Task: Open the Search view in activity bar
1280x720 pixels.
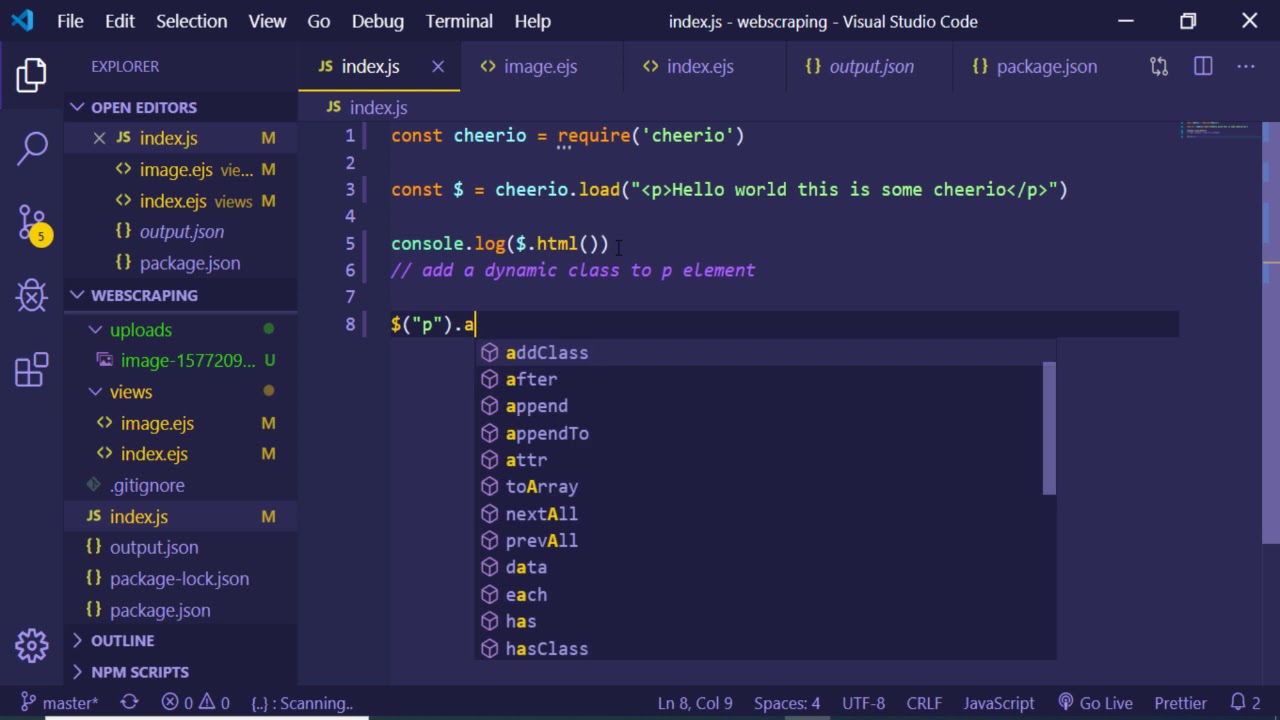Action: 32,148
